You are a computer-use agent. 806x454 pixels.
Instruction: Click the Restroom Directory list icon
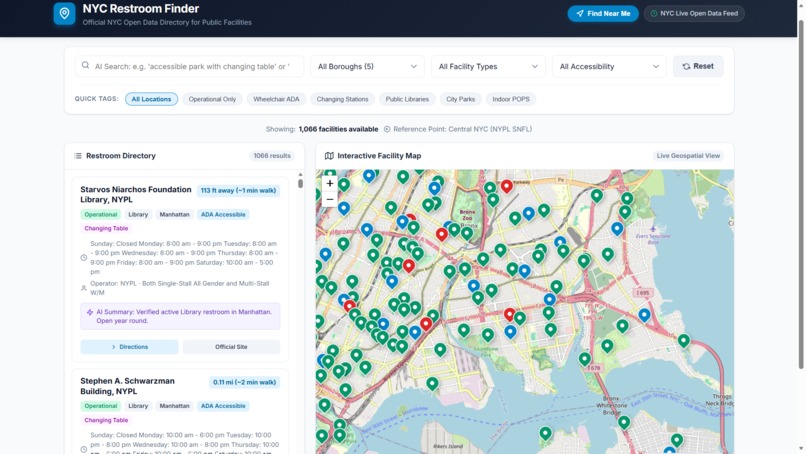point(78,156)
